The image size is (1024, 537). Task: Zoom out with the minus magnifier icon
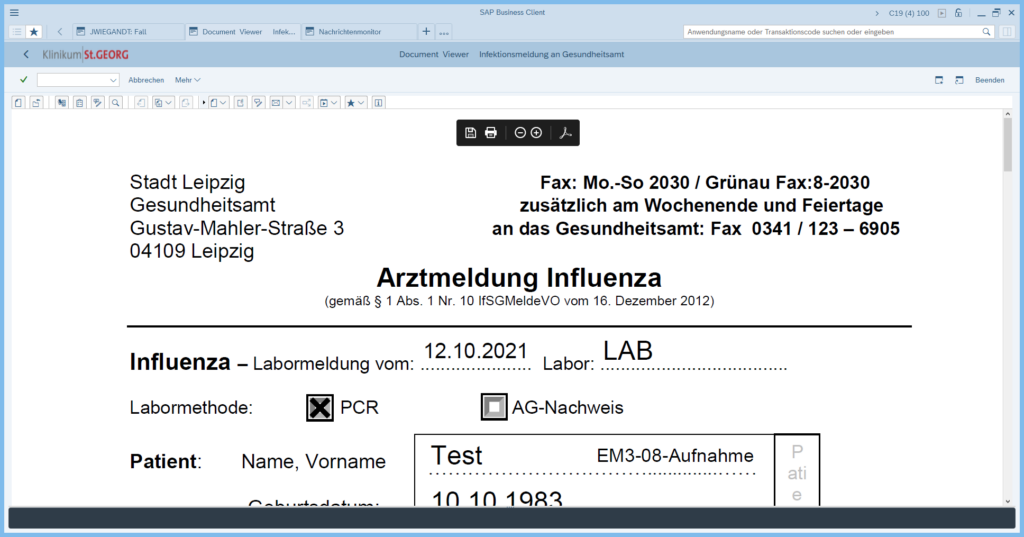520,133
